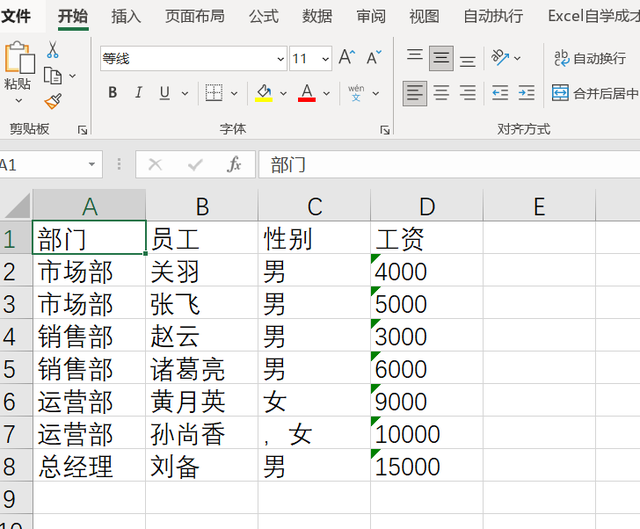Apply cell borders icon

(x=214, y=93)
